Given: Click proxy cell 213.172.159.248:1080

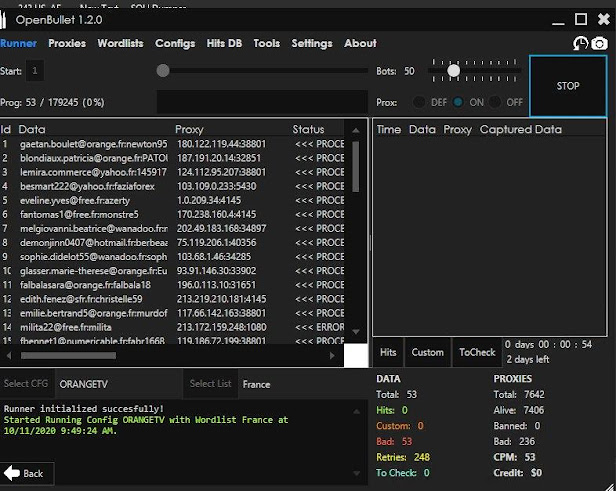Looking at the screenshot, I should (222, 328).
